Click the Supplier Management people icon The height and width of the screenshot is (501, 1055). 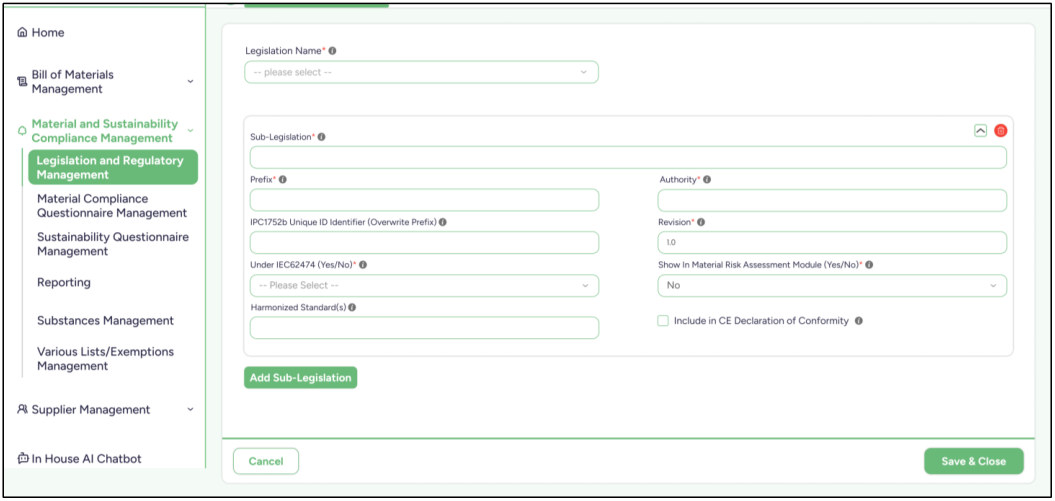point(22,409)
